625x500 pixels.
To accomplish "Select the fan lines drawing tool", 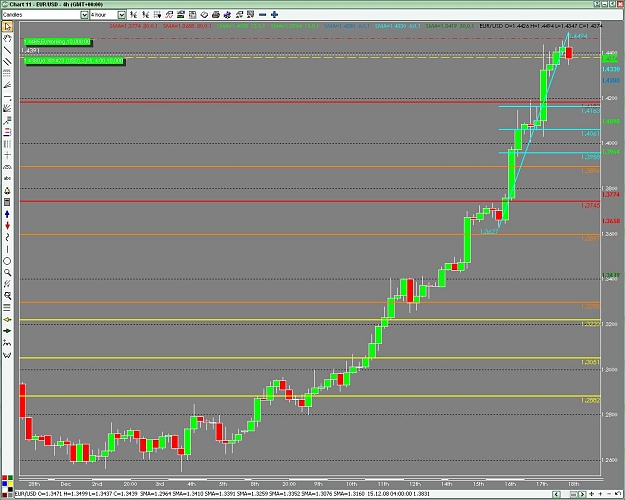I will (7, 85).
